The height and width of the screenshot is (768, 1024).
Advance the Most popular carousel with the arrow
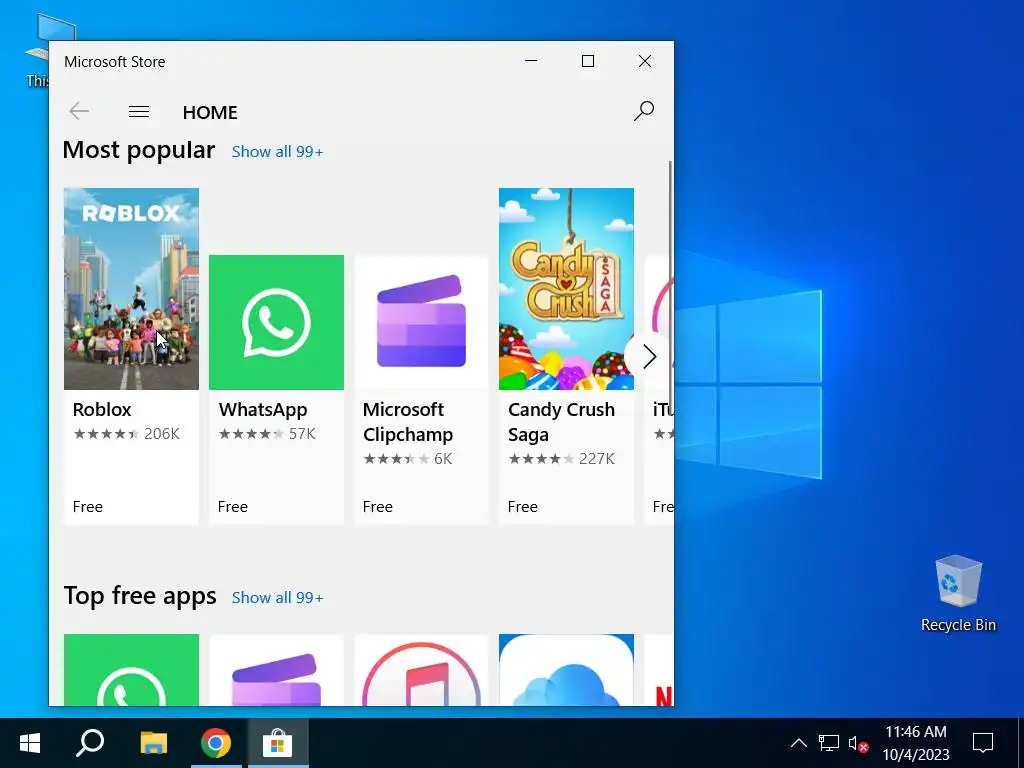click(648, 357)
